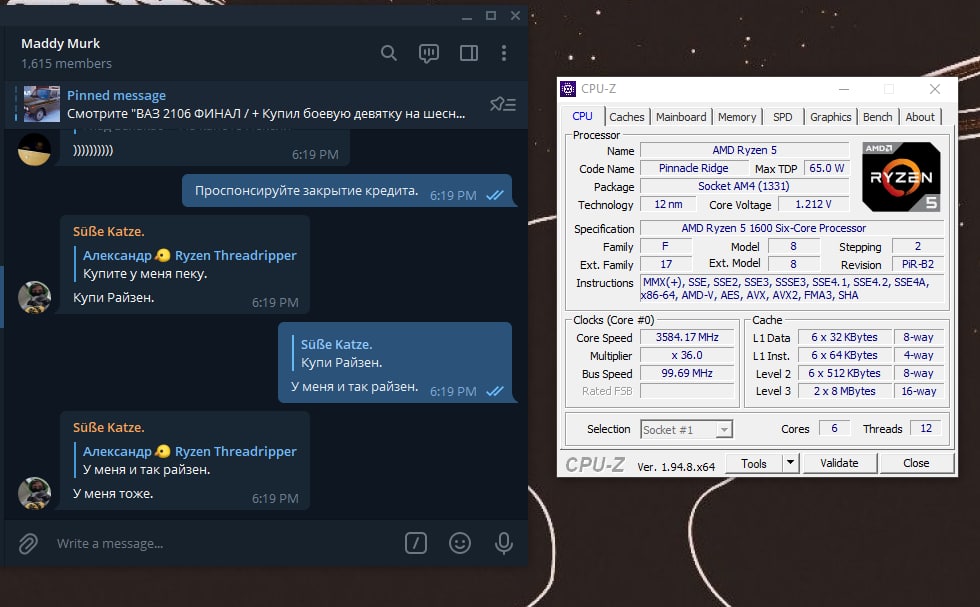Click the '99.69 MHz' Bus Speed value
Screen dimensions: 980x607
coord(687,373)
